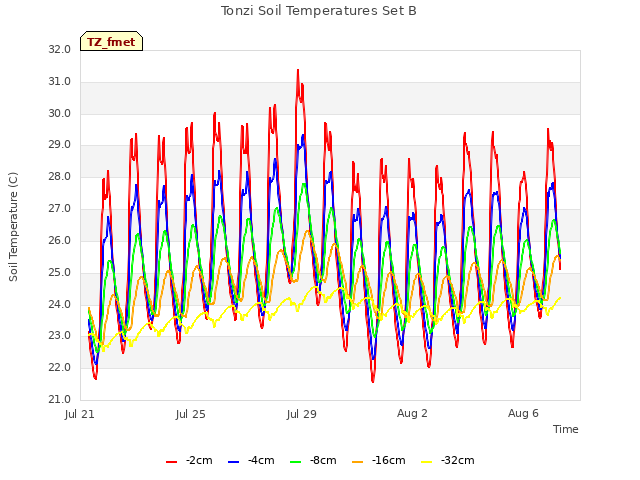Click the -4cm legend label
This screenshot has height=480, width=640.
click(261, 460)
